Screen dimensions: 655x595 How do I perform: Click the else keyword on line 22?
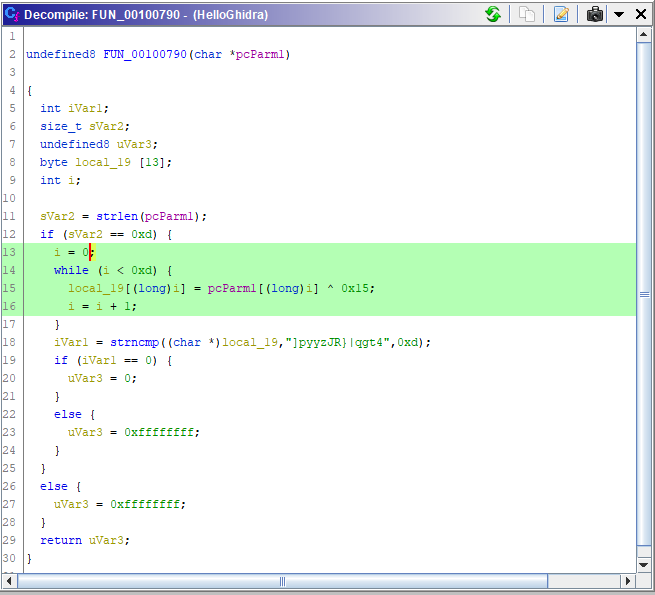68,414
